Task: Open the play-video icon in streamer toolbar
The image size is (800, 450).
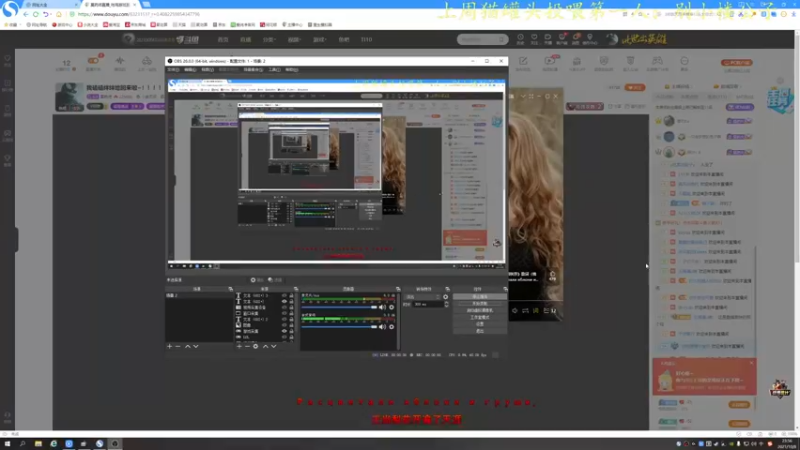Action: tap(549, 63)
